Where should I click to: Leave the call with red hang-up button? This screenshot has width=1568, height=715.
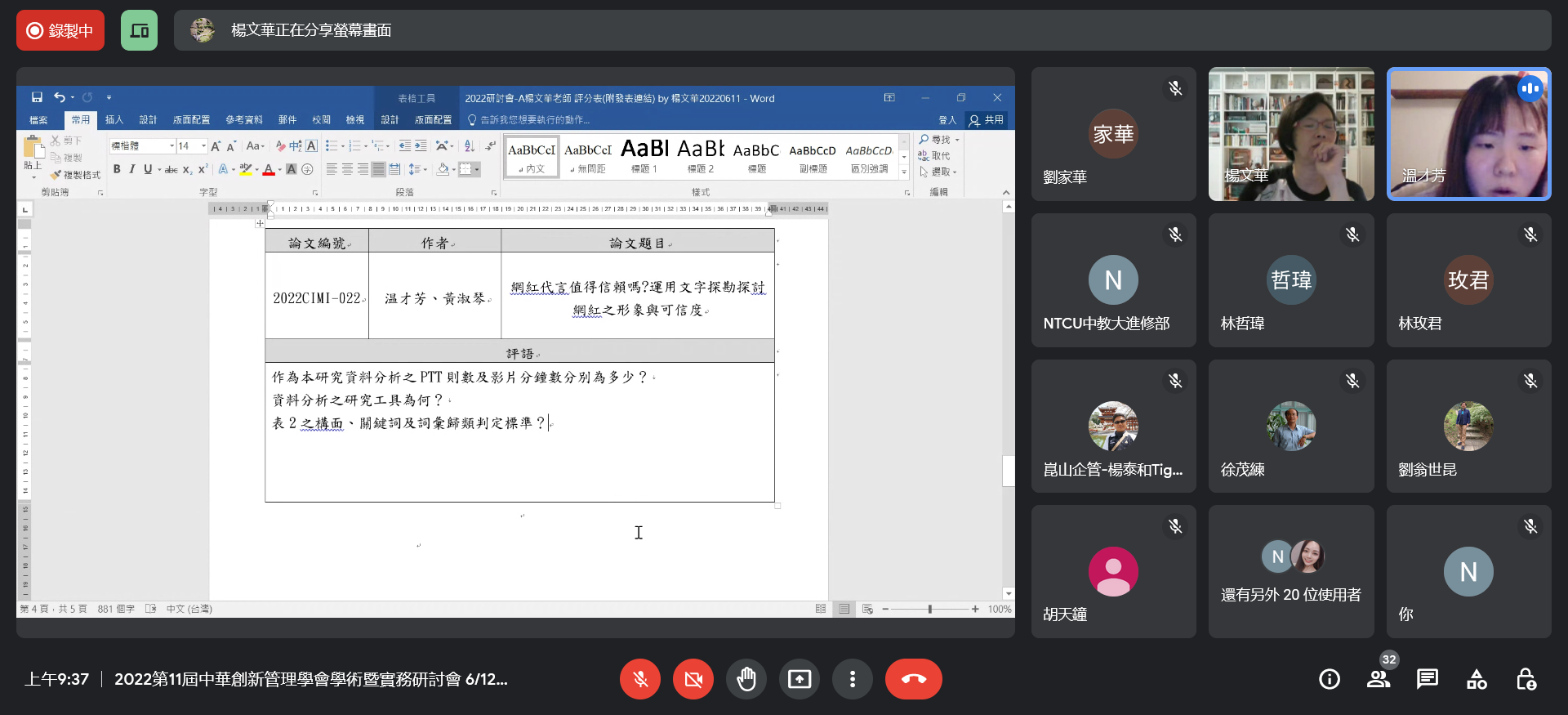[913, 679]
